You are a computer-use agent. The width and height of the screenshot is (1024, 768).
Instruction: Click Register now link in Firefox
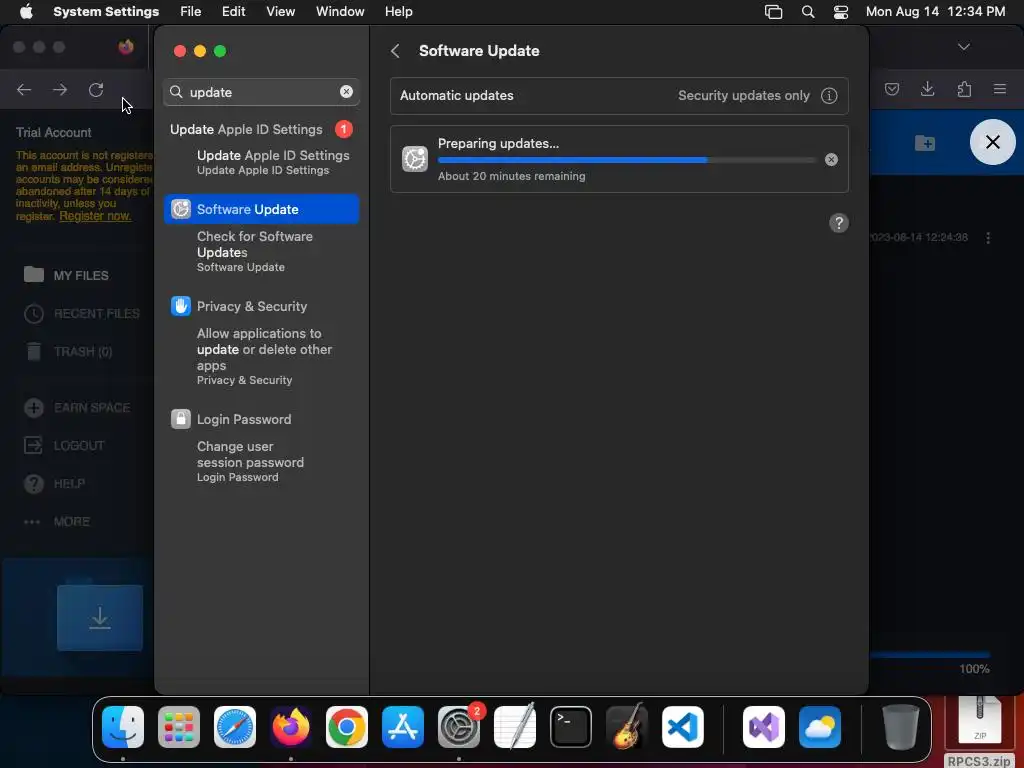(95, 216)
